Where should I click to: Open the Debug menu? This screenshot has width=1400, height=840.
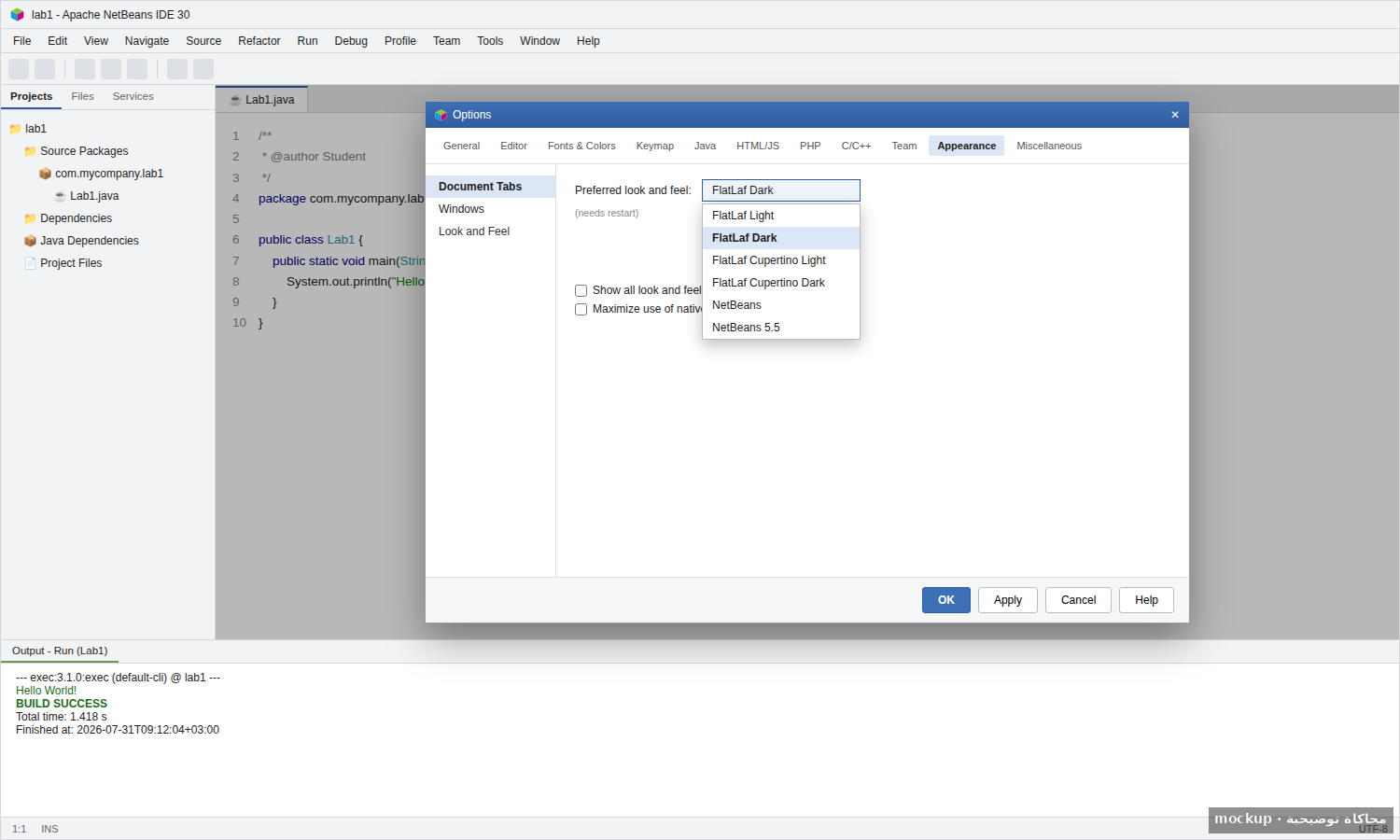point(351,41)
